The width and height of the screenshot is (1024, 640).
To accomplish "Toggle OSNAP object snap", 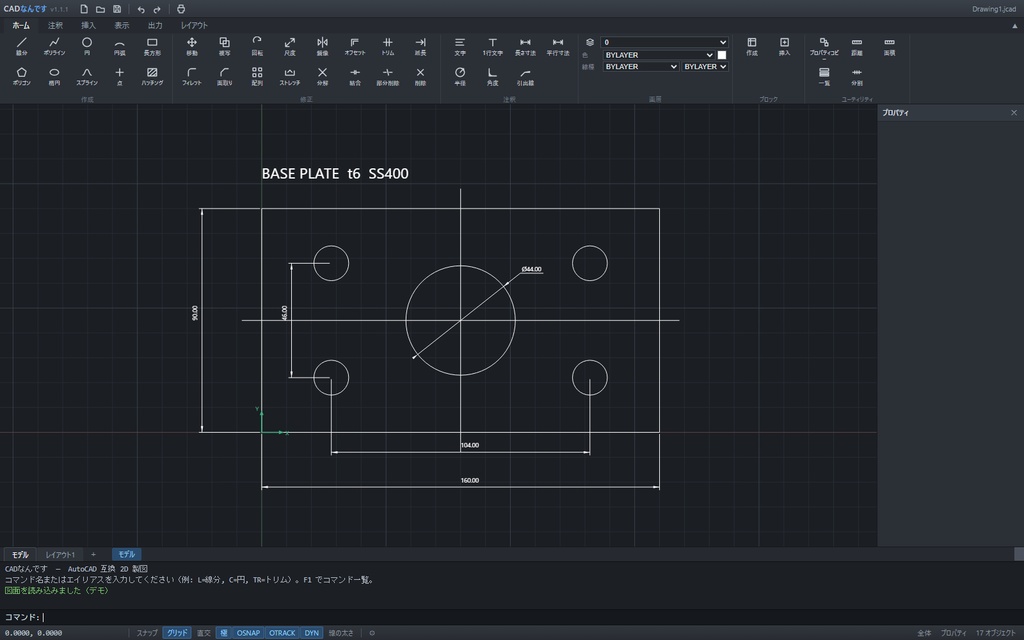I will coord(248,633).
